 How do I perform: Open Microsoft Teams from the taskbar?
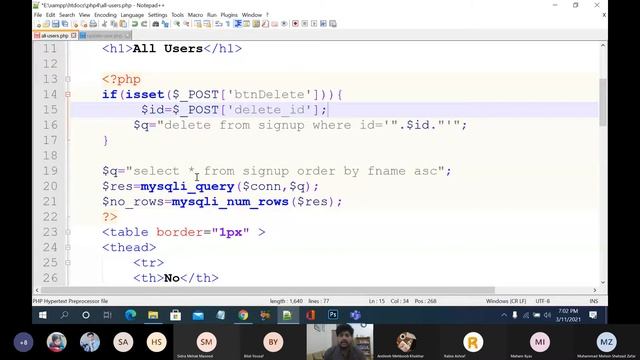(355, 315)
